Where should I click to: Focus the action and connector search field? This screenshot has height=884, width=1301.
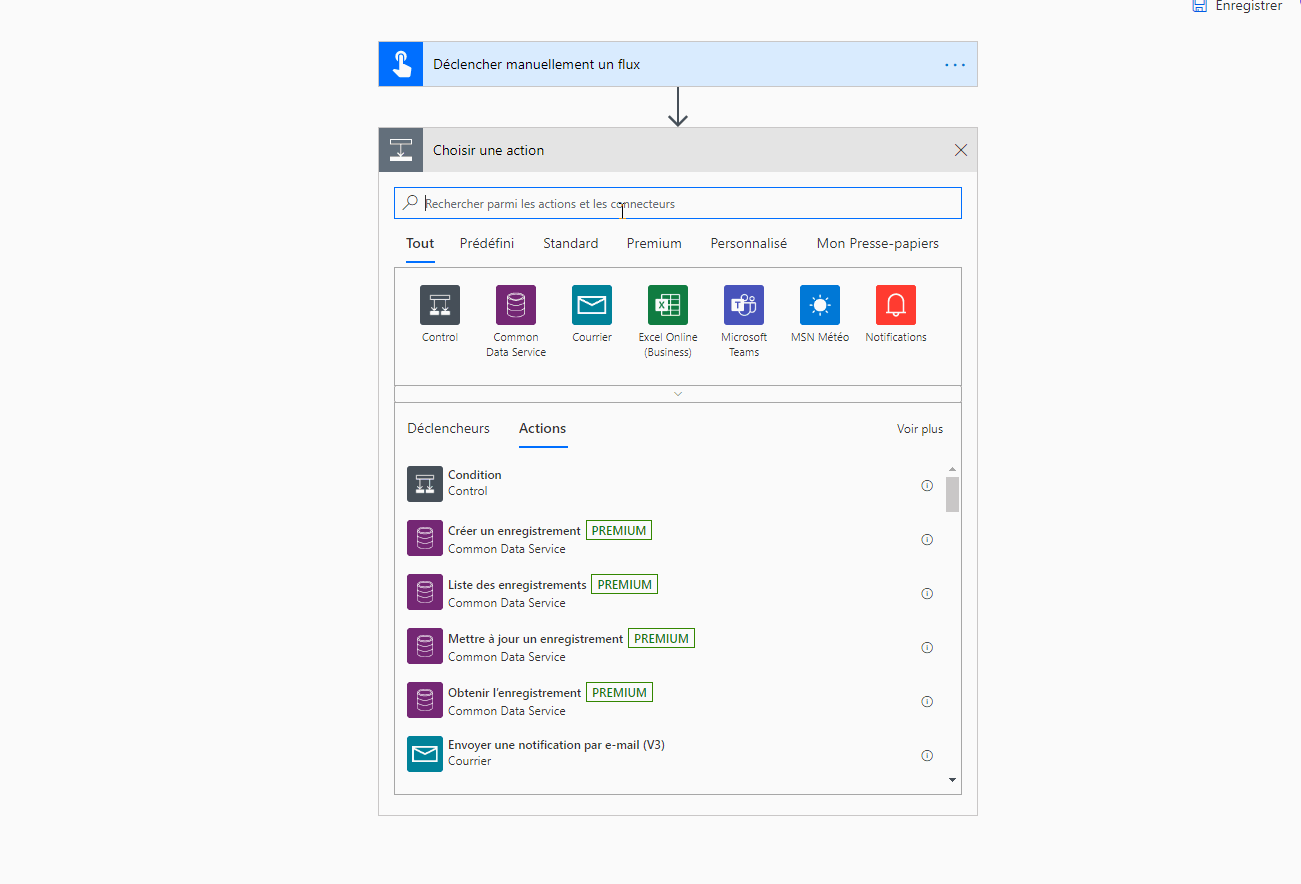678,203
